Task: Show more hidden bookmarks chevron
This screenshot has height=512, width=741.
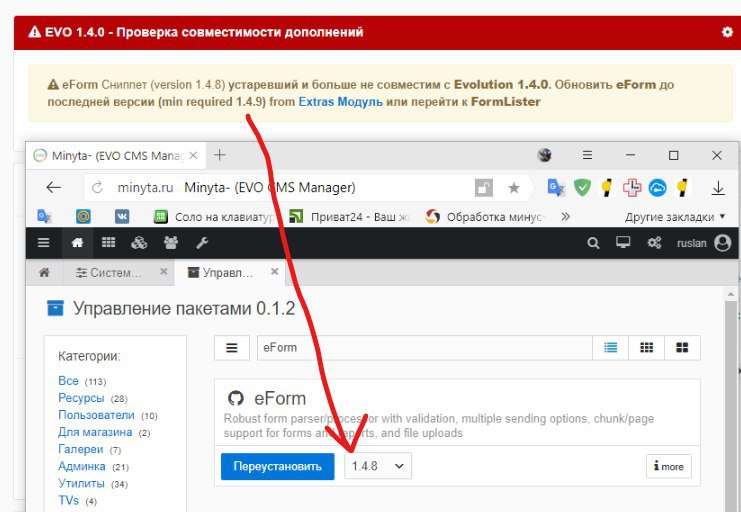Action: click(x=565, y=217)
